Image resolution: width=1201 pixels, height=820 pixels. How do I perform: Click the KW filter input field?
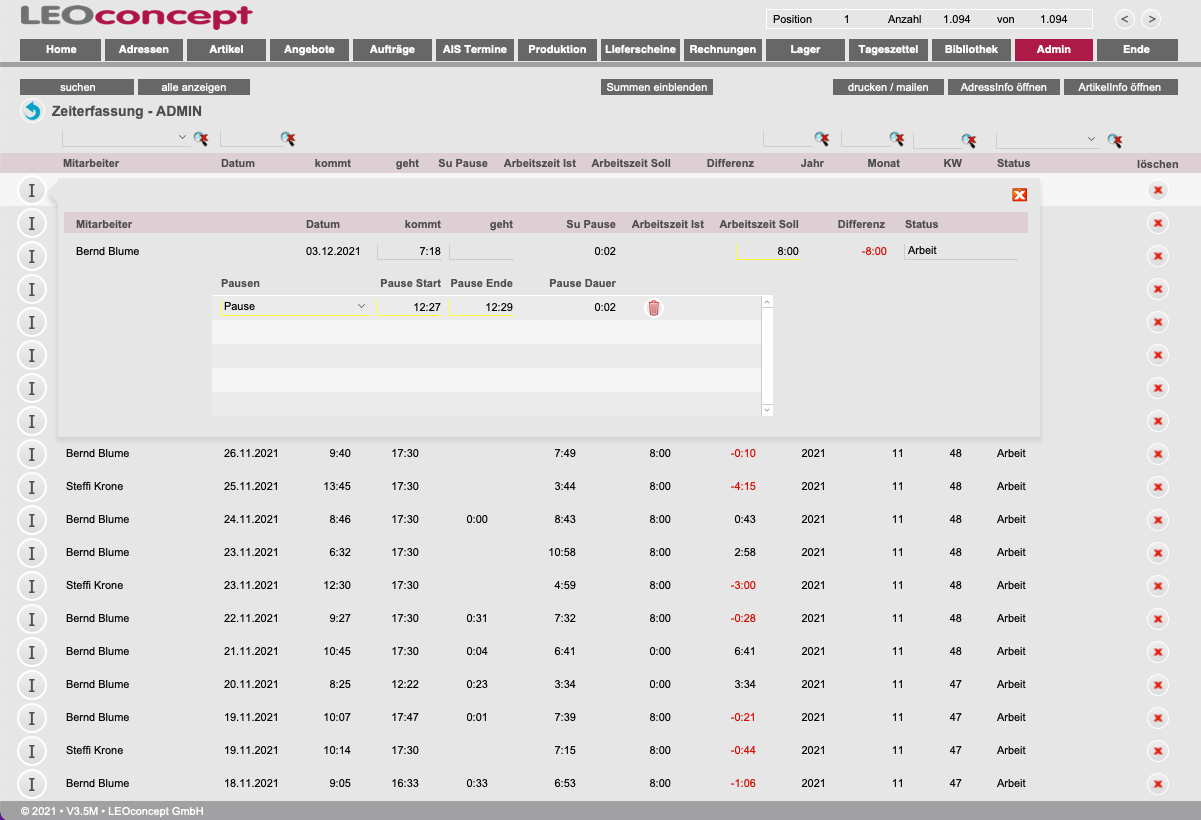tap(936, 139)
